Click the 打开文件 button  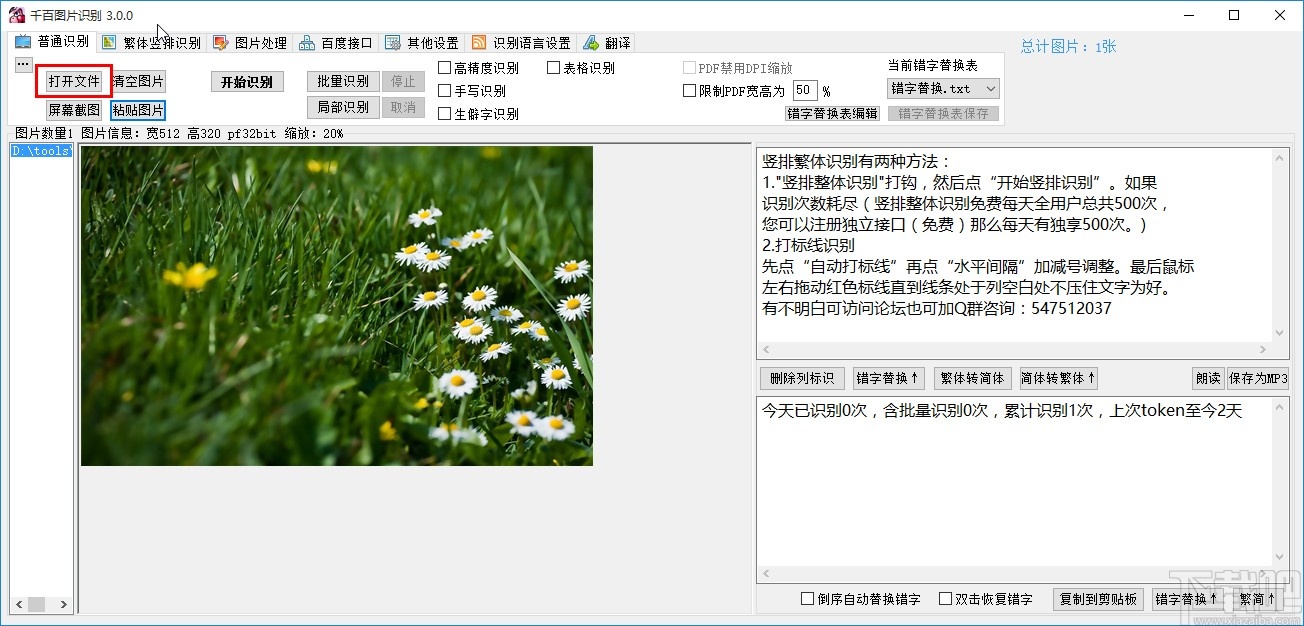click(74, 81)
